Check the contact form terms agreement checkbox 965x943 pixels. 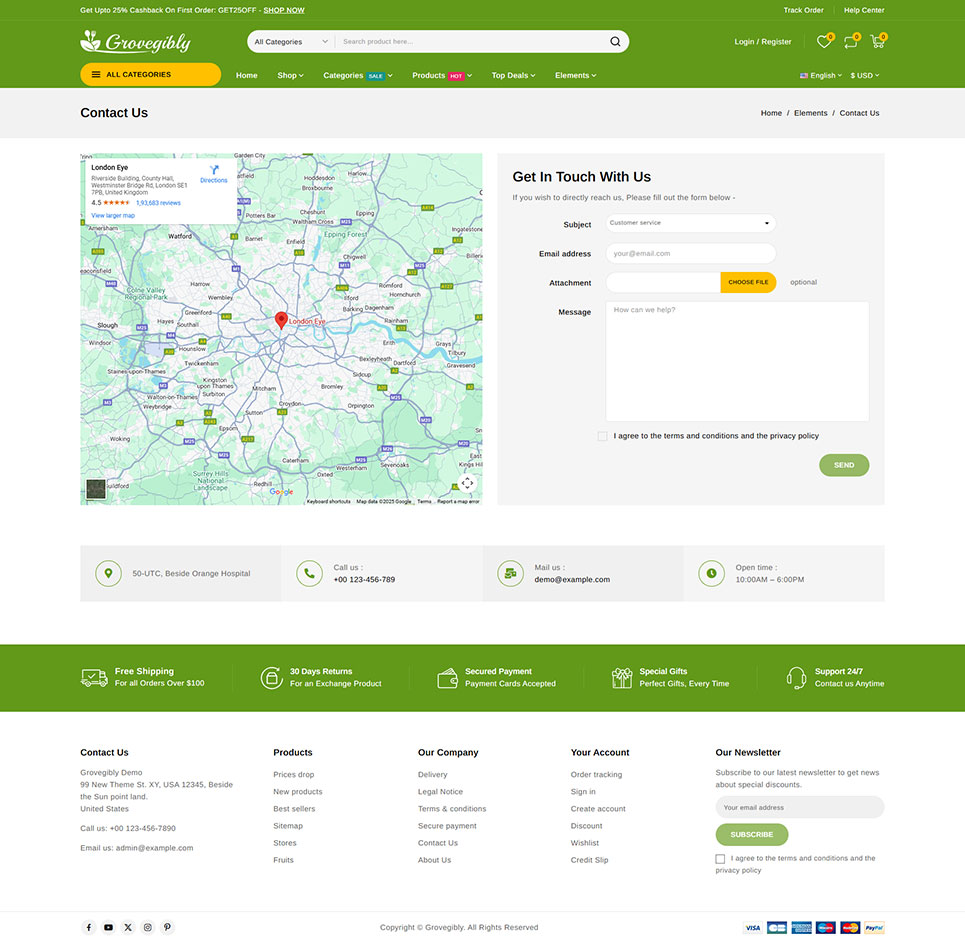(x=602, y=436)
